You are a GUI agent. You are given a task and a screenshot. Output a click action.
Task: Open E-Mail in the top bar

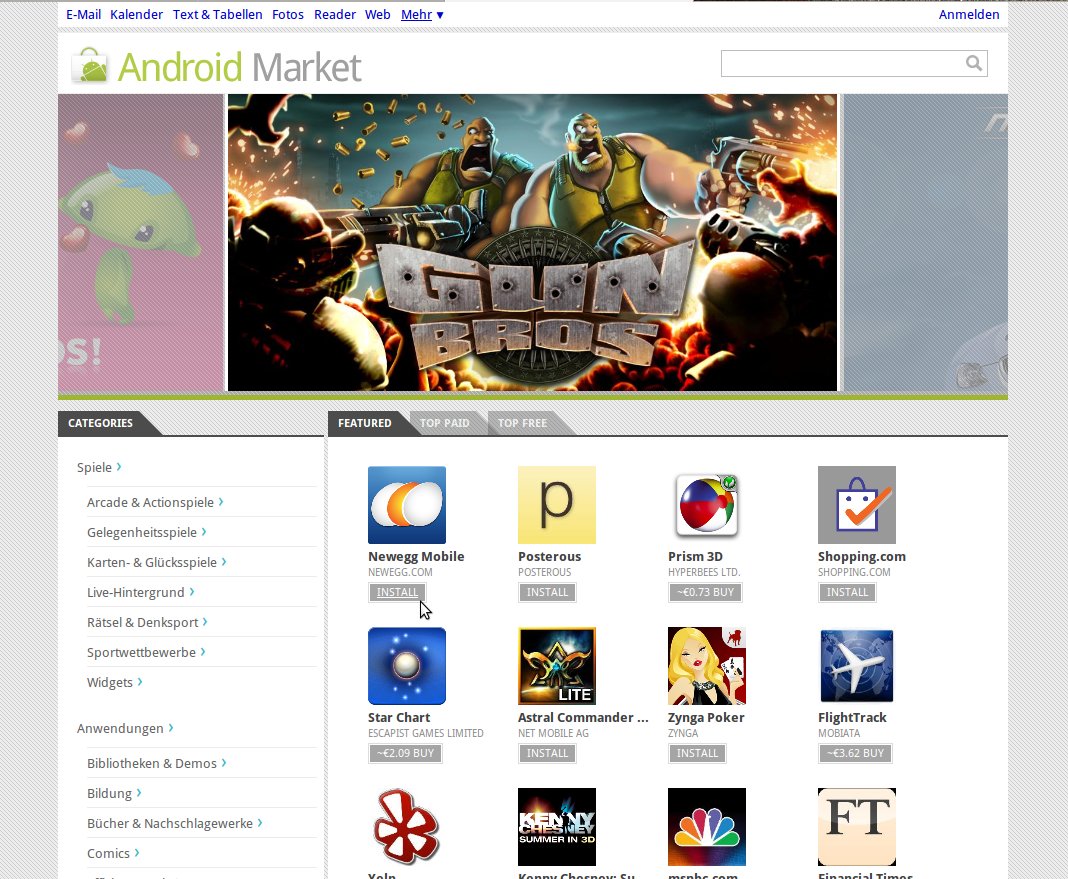83,14
